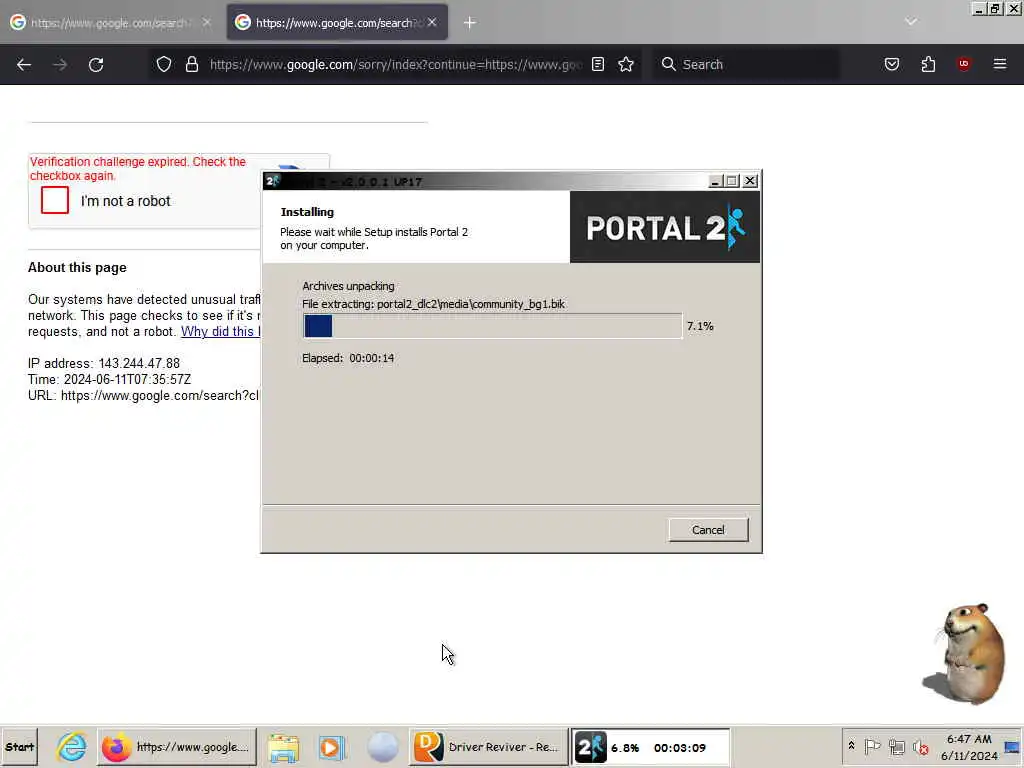Show hidden tray icons arrow
Screen dimensions: 1024x768
click(x=852, y=746)
